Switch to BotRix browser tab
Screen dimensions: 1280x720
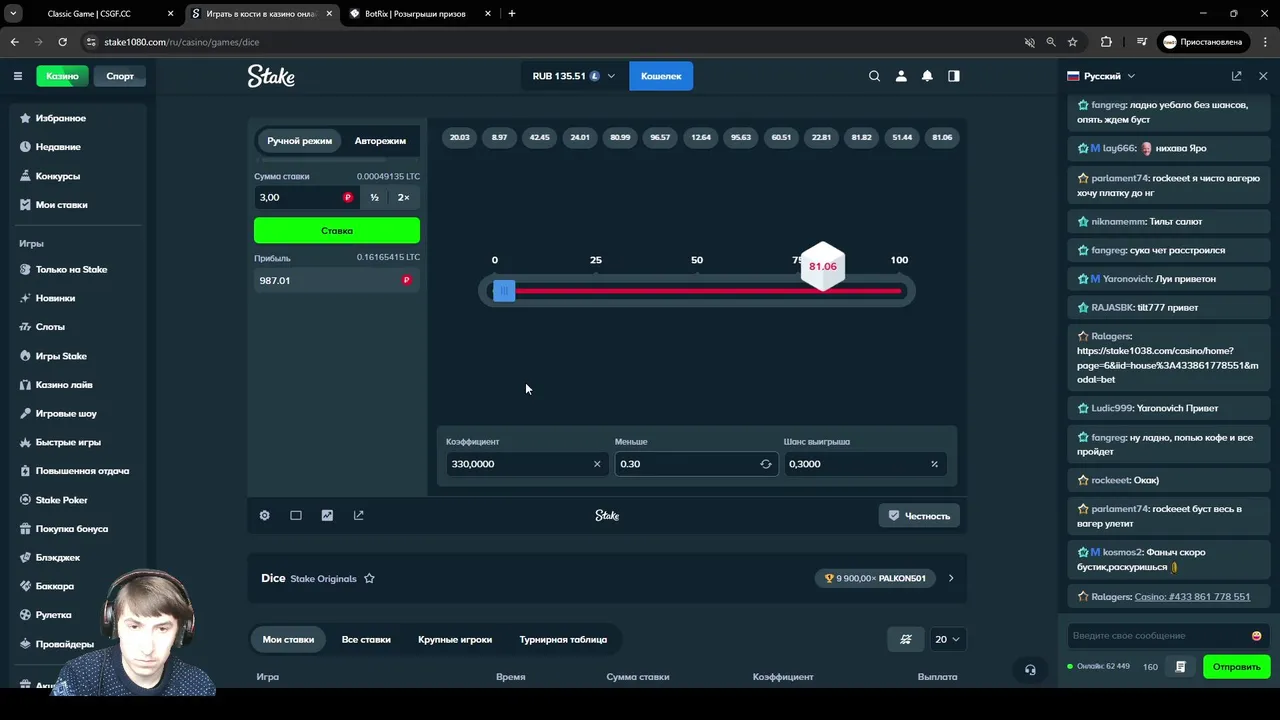(420, 14)
